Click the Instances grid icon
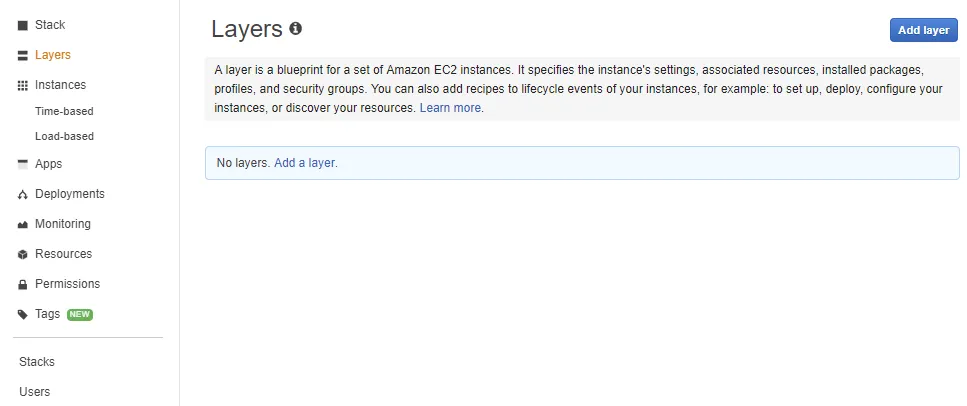 pos(23,85)
